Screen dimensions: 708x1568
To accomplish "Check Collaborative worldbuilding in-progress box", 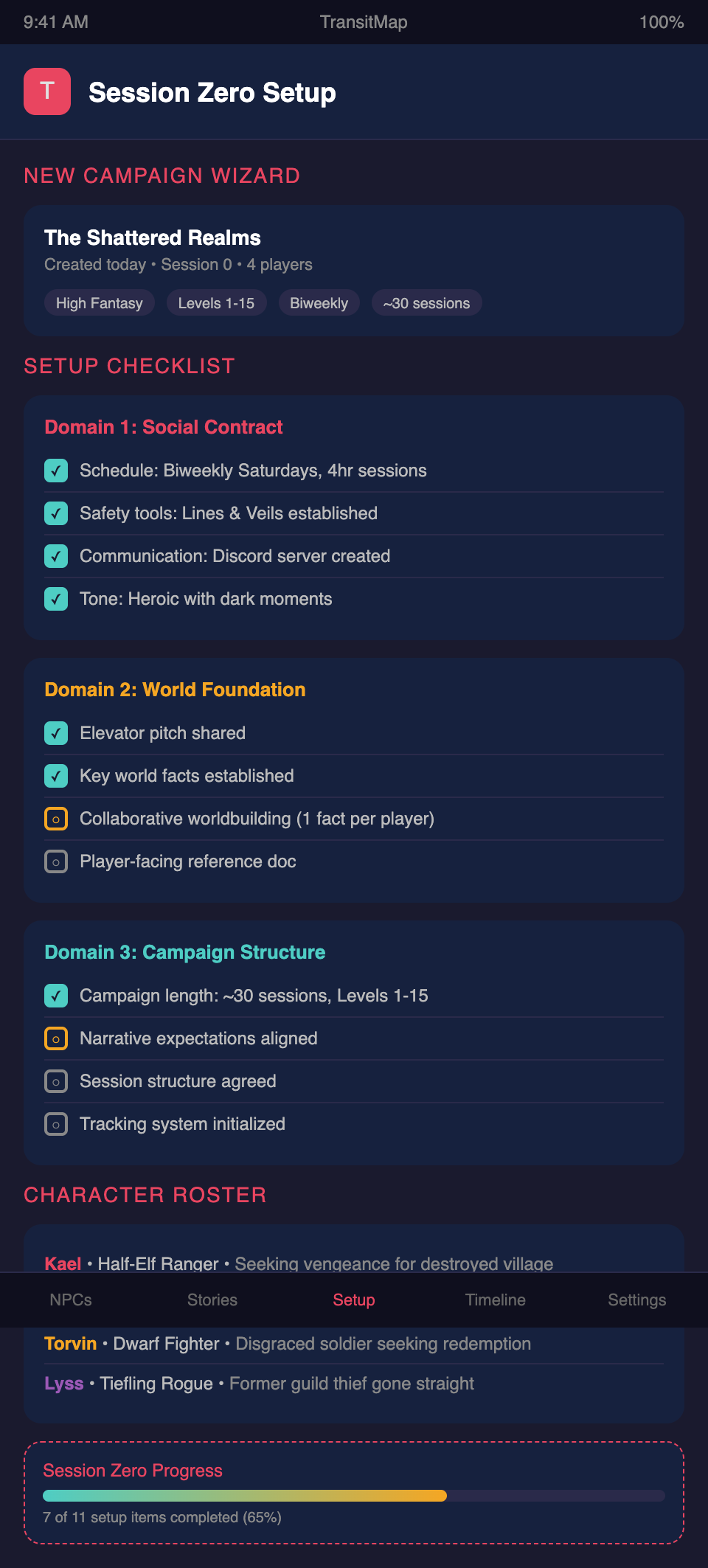I will pos(56,819).
